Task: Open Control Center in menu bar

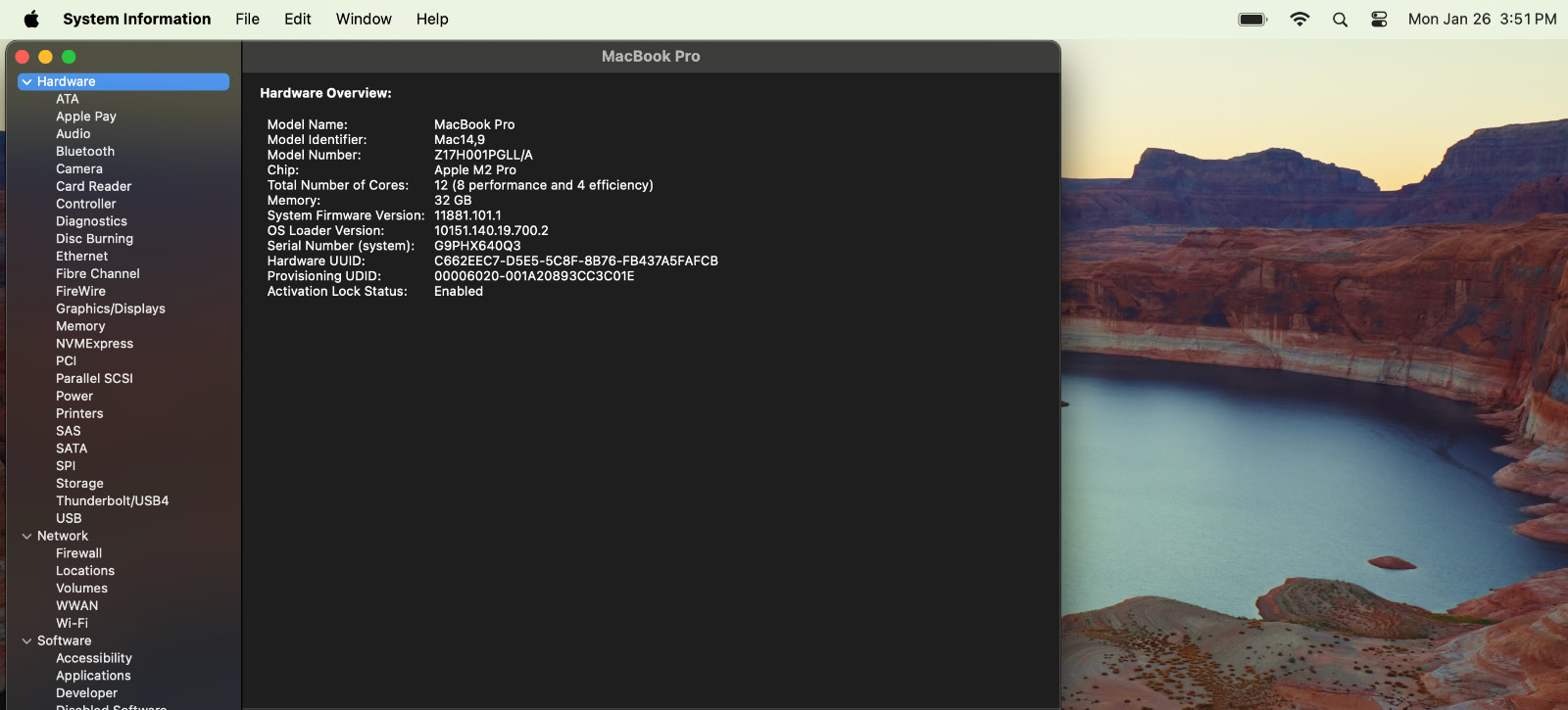Action: pos(1379,19)
